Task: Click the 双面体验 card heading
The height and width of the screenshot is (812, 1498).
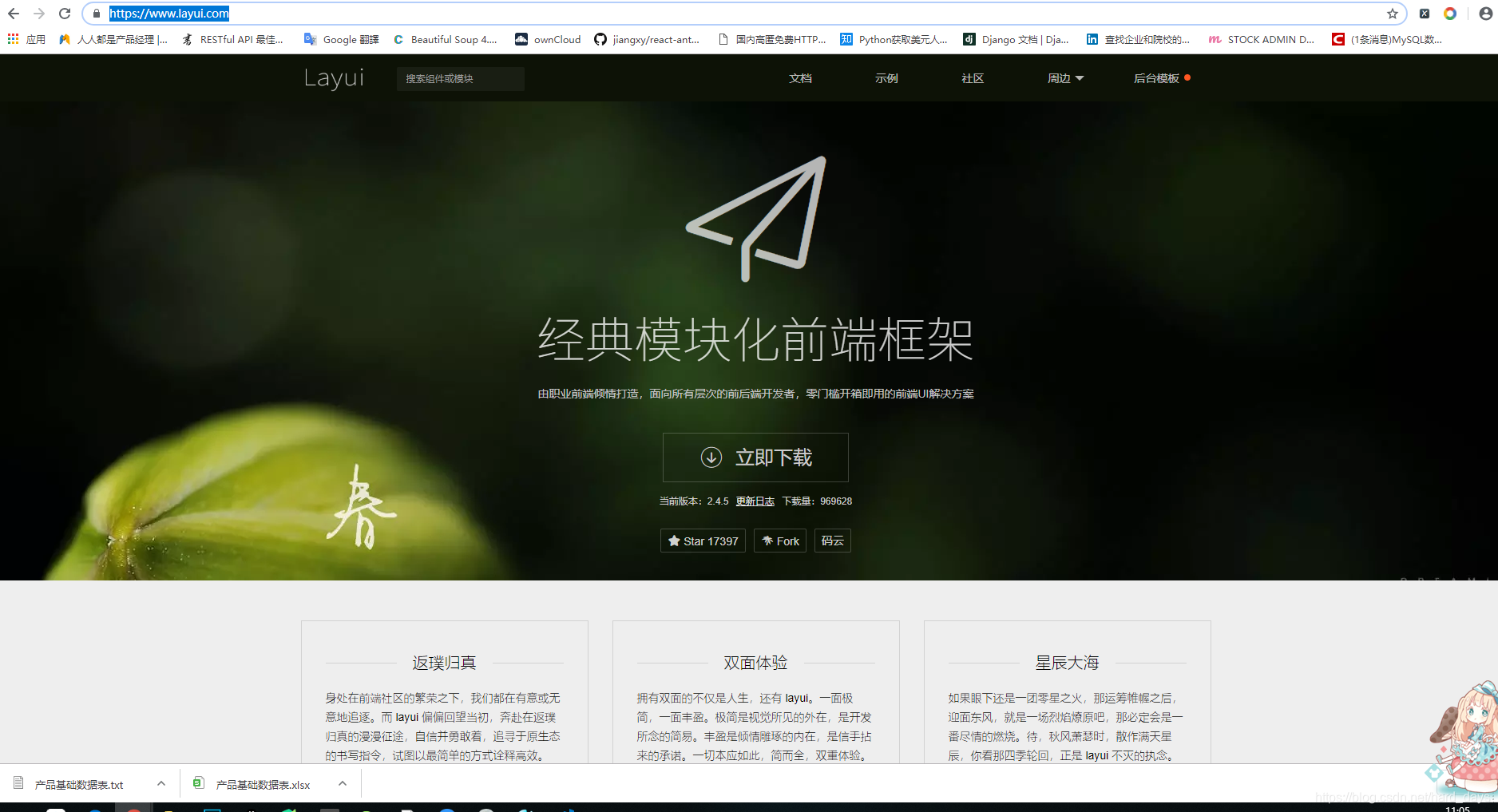Action: pos(755,663)
